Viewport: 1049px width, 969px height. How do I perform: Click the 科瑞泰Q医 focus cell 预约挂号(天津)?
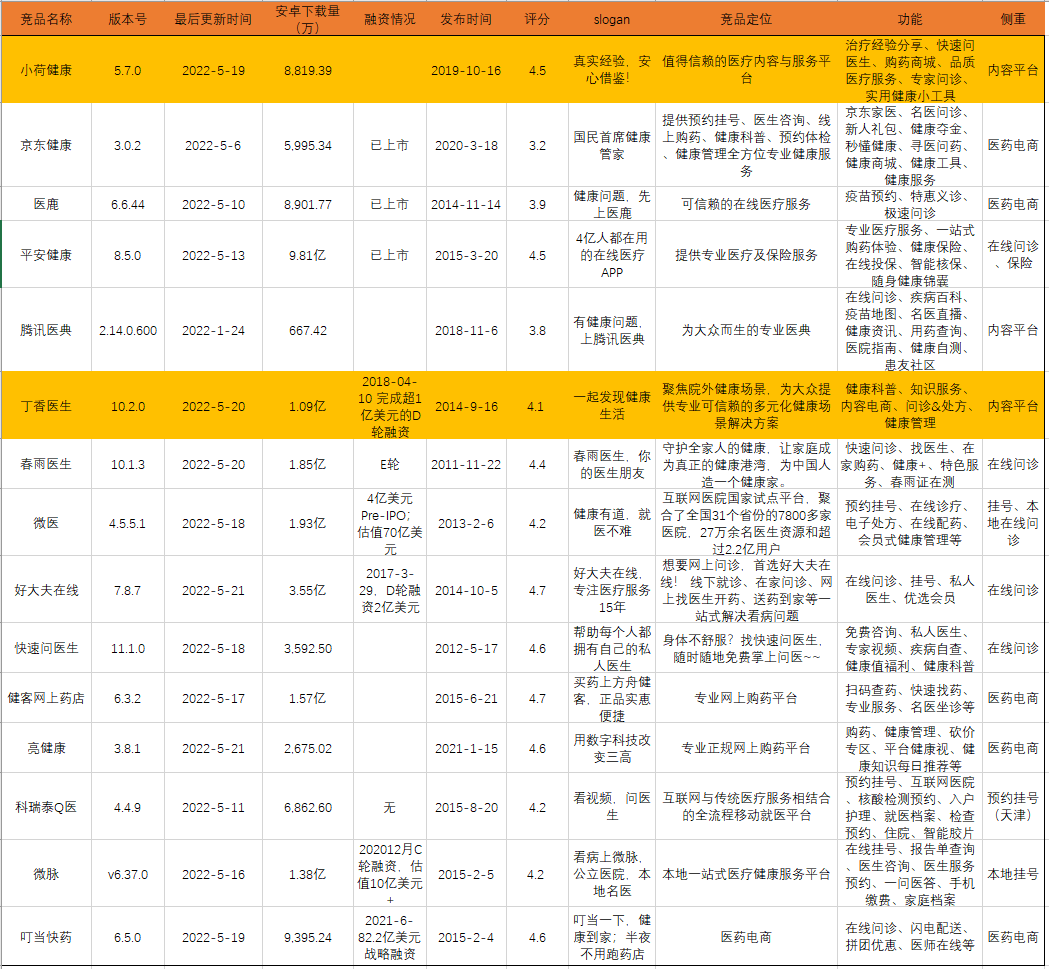point(1012,807)
